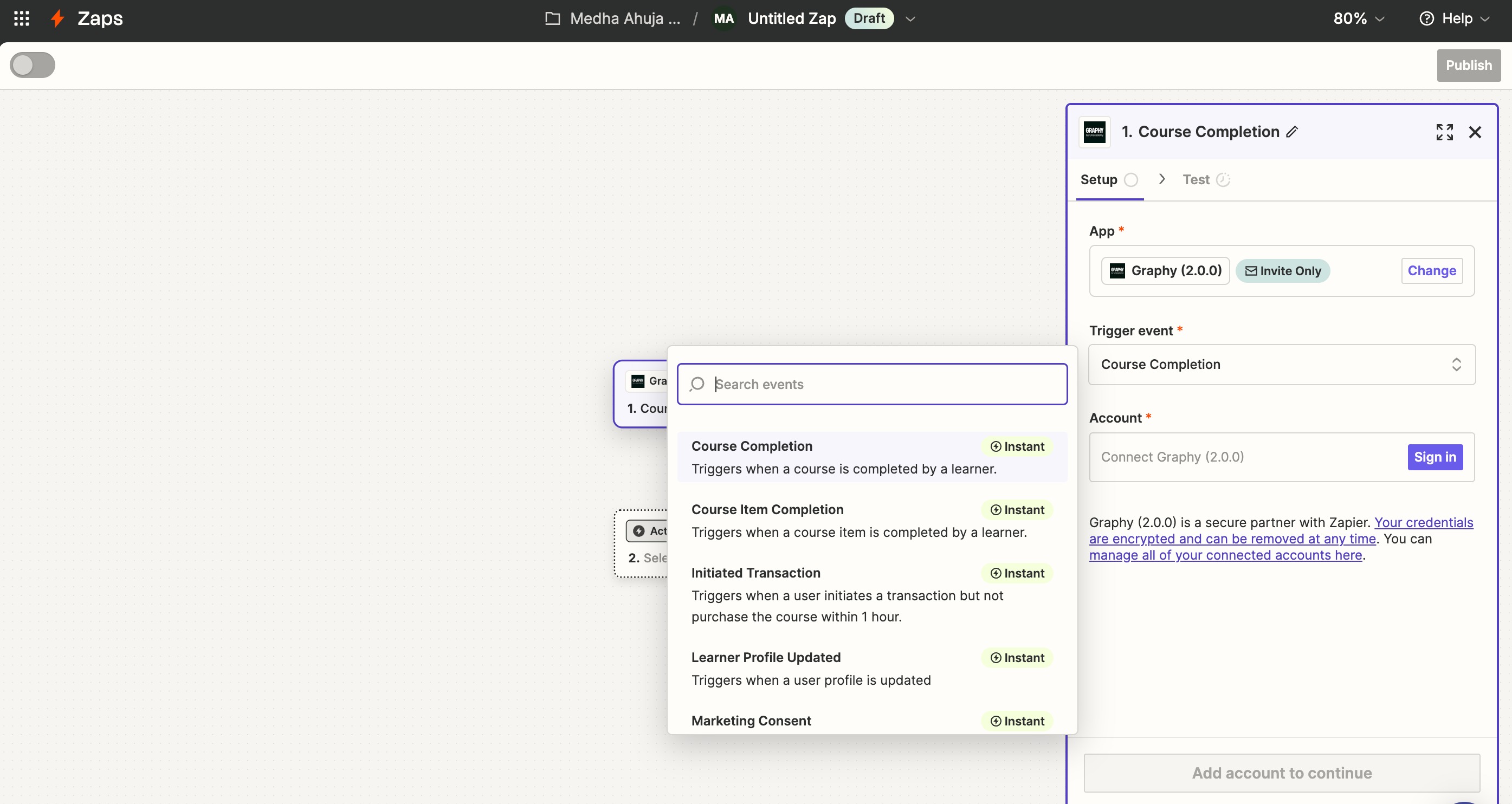The image size is (1512, 804).
Task: Open the zoom level 80% dropdown
Action: pos(1358,18)
